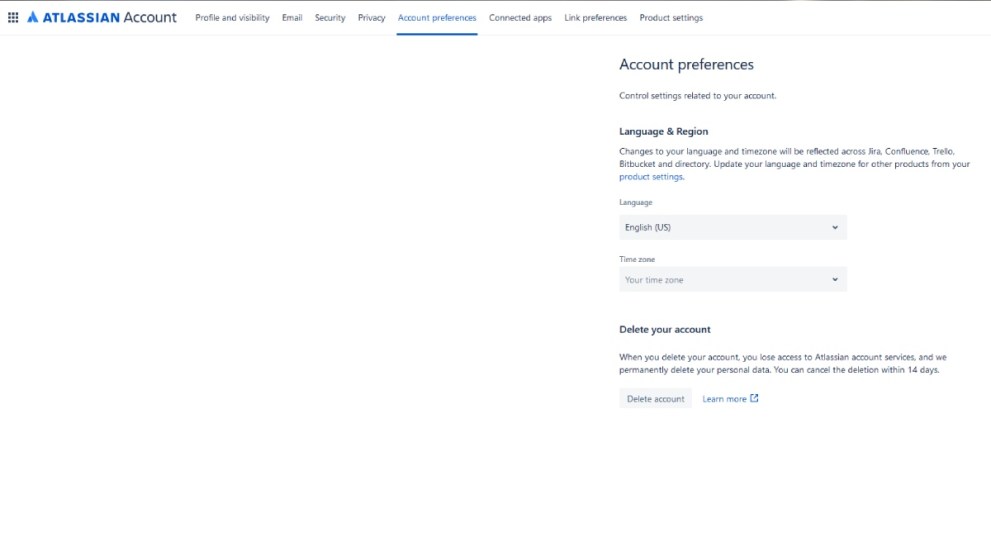Image resolution: width=991 pixels, height=557 pixels.
Task: Open the Email tab
Action: point(292,18)
